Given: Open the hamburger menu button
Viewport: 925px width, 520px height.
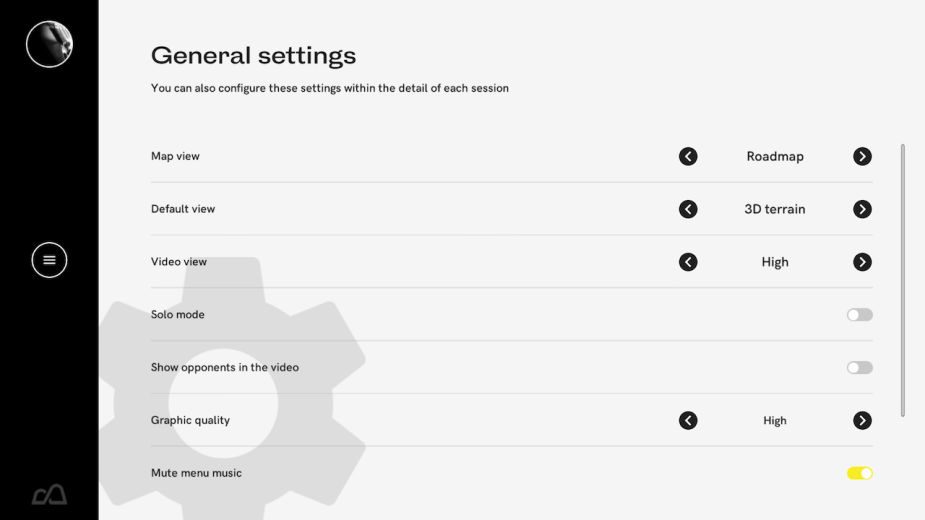Looking at the screenshot, I should tap(49, 260).
